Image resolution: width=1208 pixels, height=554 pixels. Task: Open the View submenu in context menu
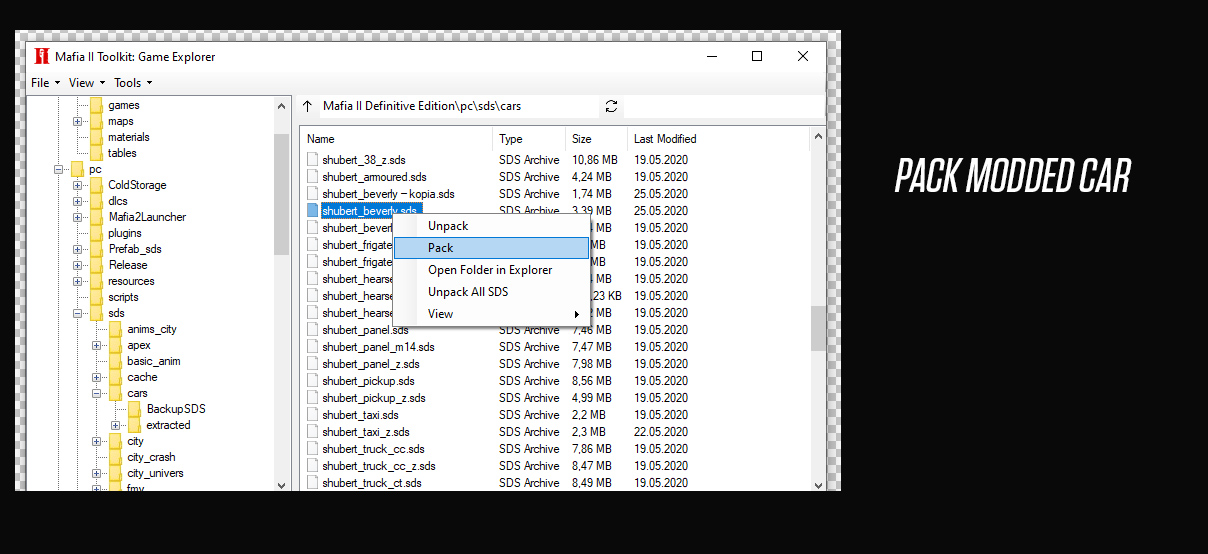point(491,314)
